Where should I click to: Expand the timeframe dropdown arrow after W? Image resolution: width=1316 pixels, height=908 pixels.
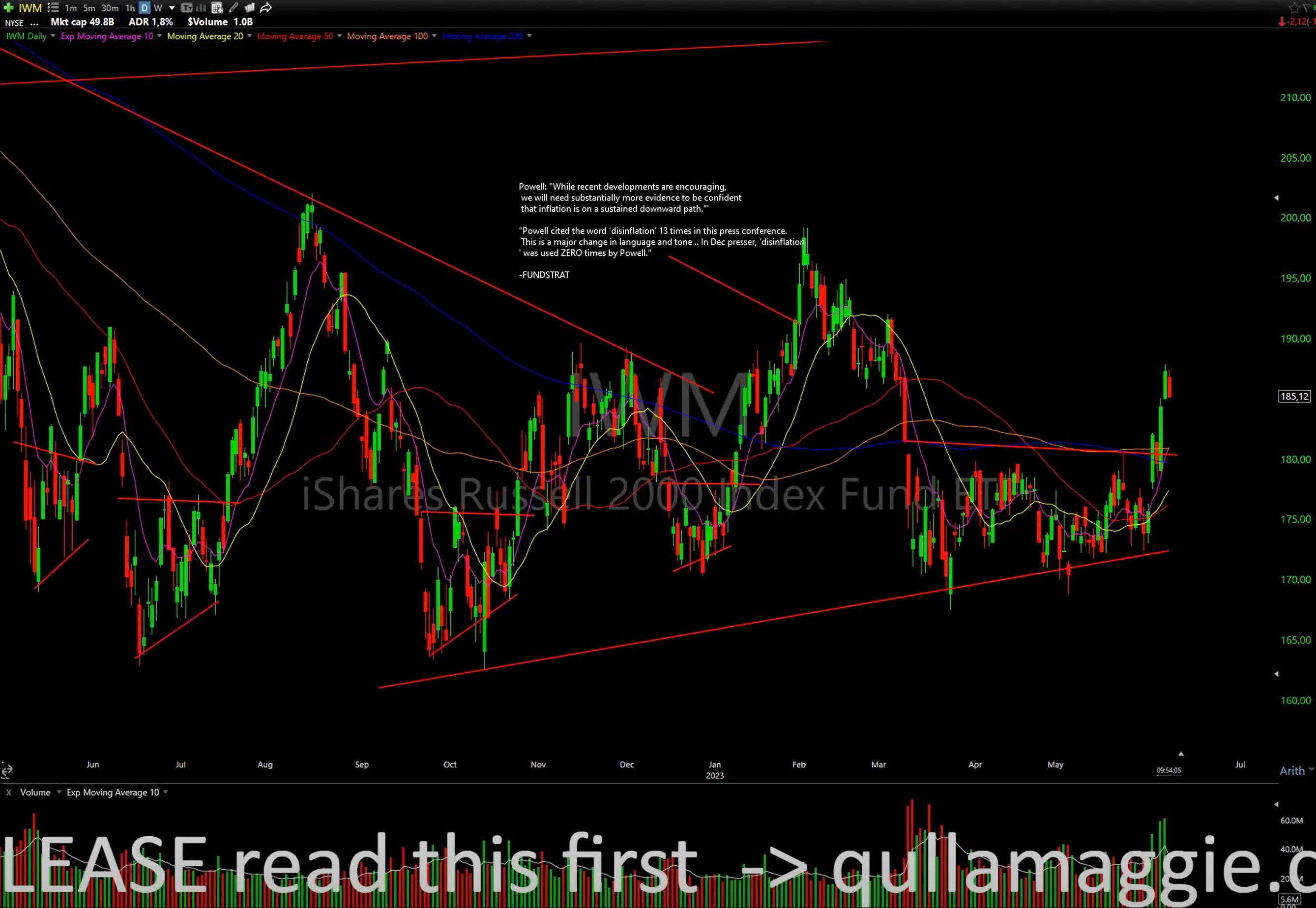point(172,8)
